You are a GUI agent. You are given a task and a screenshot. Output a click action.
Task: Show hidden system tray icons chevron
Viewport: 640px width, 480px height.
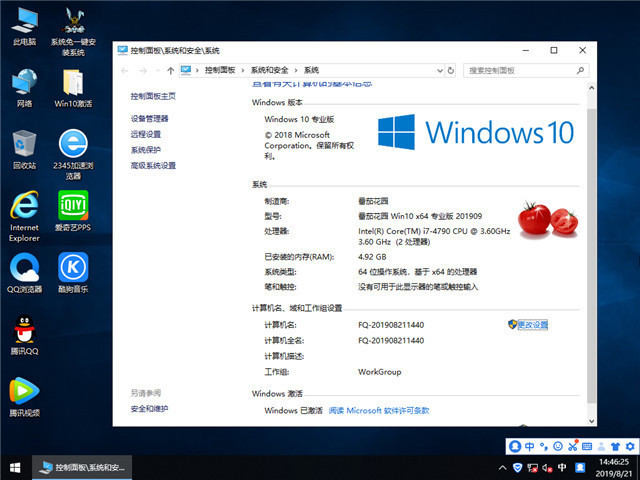501,467
